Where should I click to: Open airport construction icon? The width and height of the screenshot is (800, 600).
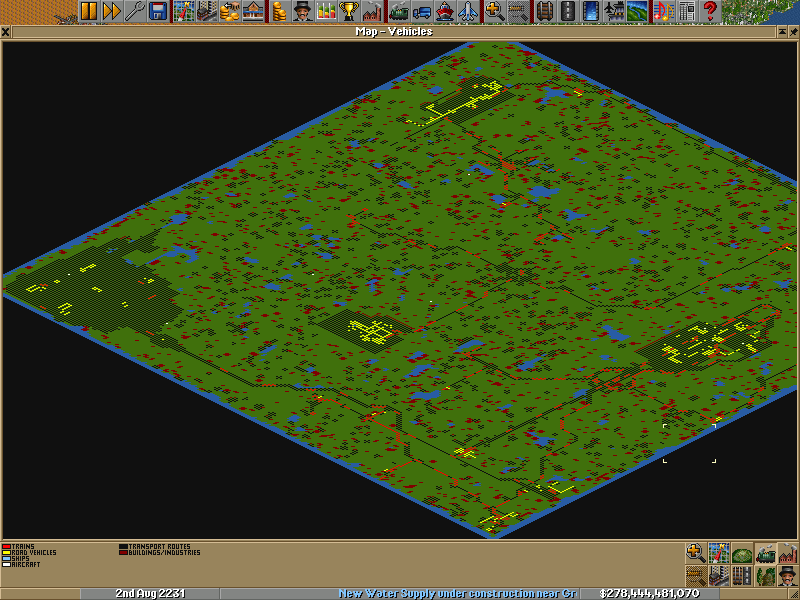pos(613,11)
